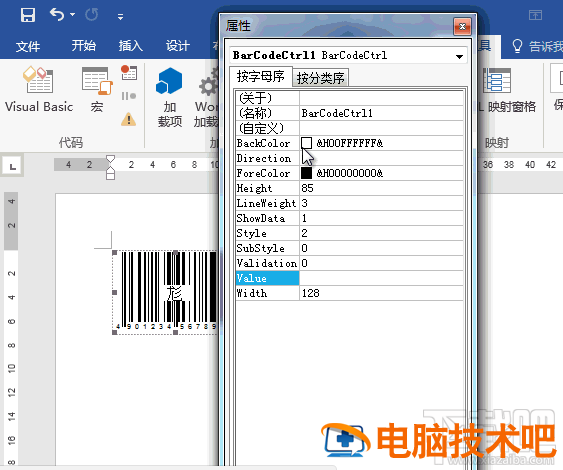
Task: Click the empty Value input field
Action: click(x=381, y=278)
